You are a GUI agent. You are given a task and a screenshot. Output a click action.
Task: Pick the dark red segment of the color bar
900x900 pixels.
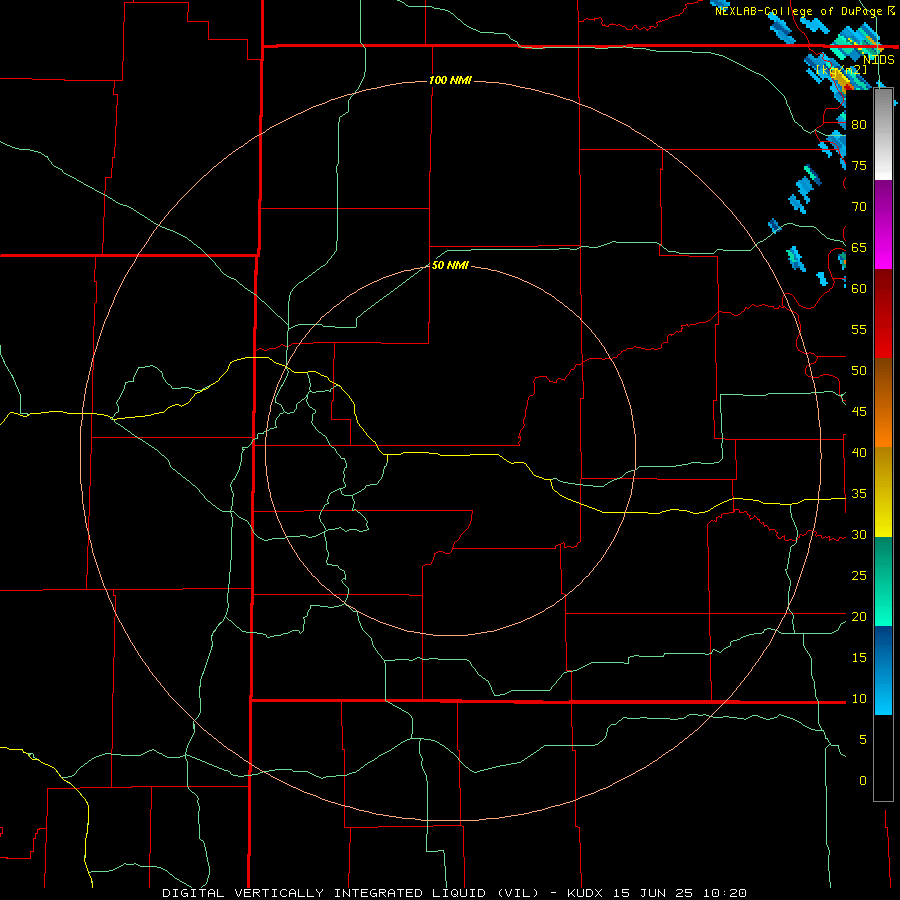tap(883, 314)
